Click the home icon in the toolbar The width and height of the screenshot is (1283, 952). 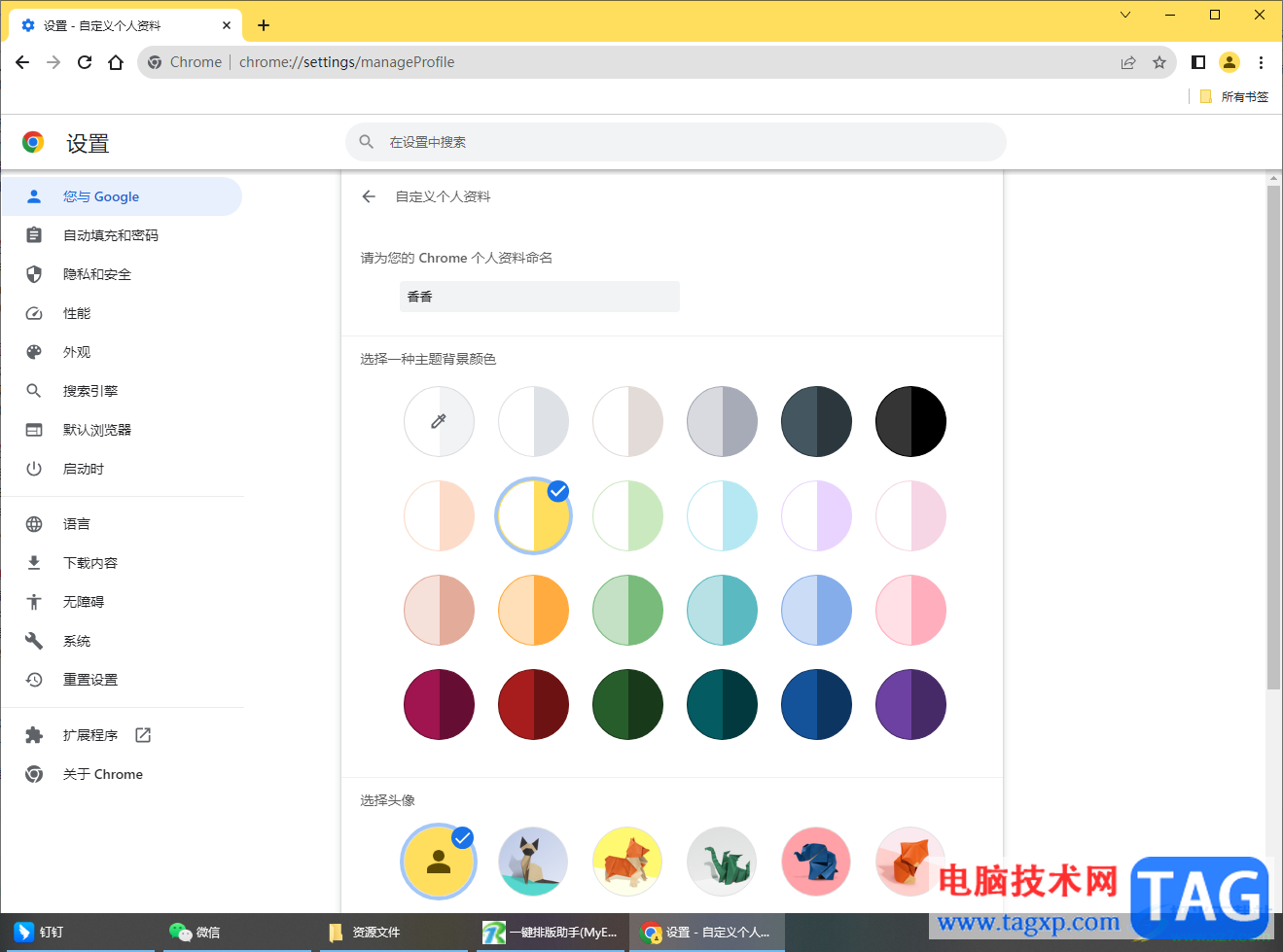(x=116, y=61)
